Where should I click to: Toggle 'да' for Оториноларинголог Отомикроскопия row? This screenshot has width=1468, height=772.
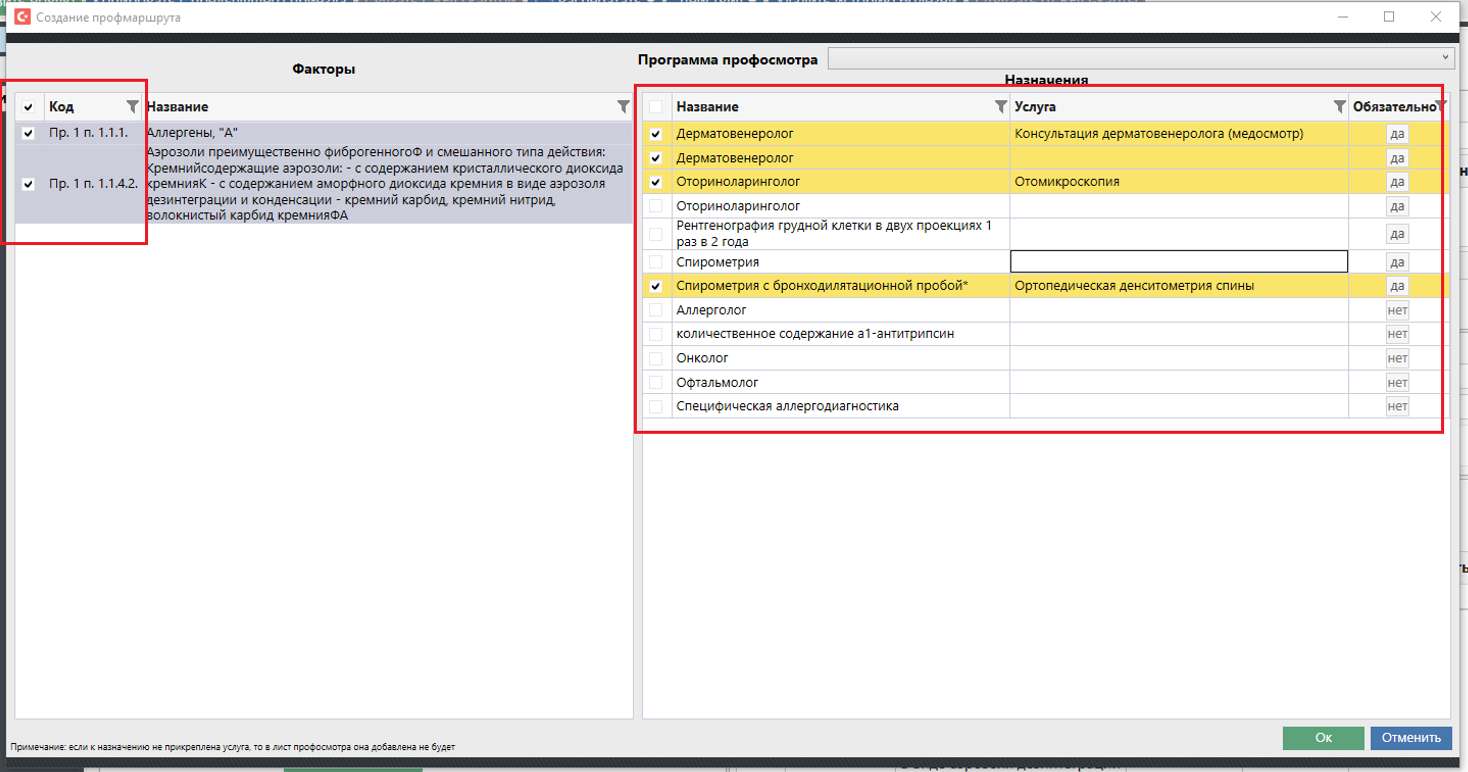1397,182
